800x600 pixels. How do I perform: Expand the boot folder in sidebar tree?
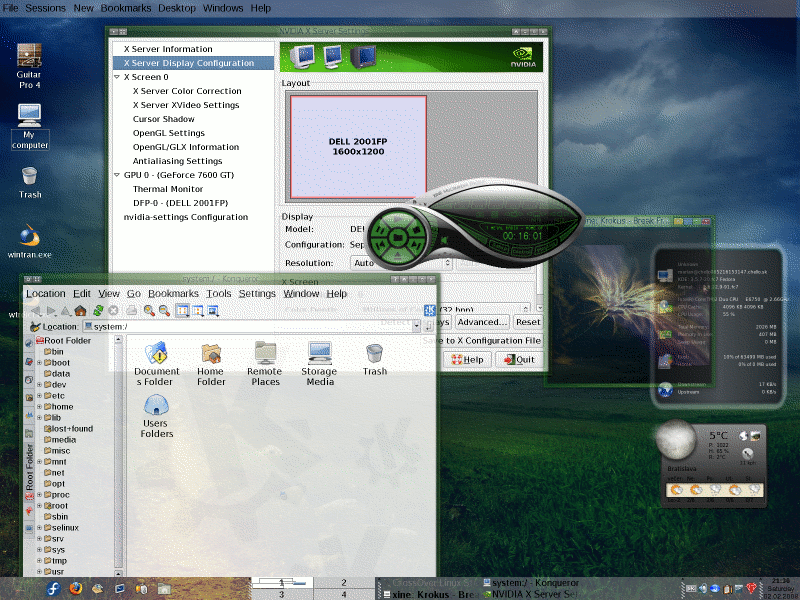click(x=39, y=363)
